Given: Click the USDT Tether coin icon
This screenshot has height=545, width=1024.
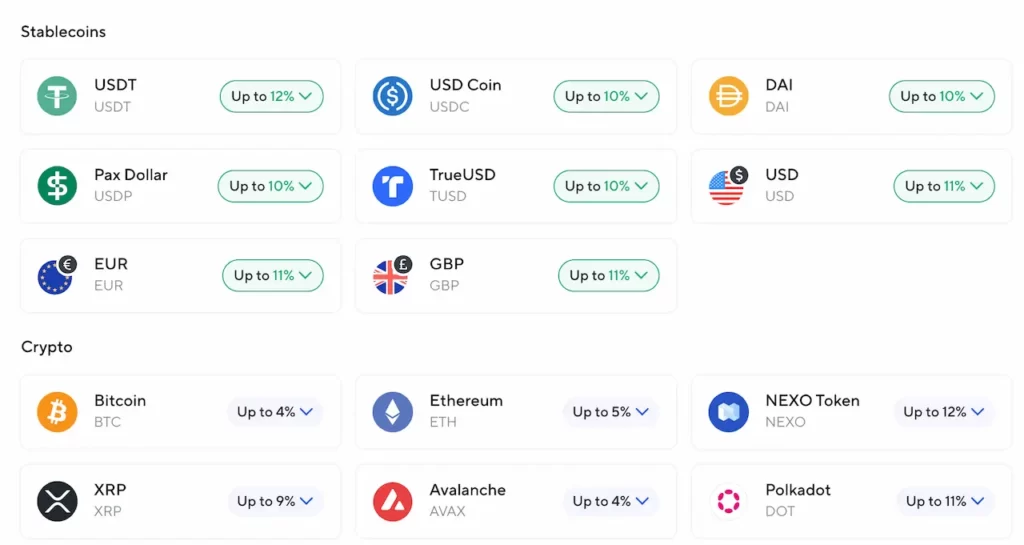Looking at the screenshot, I should pos(57,96).
